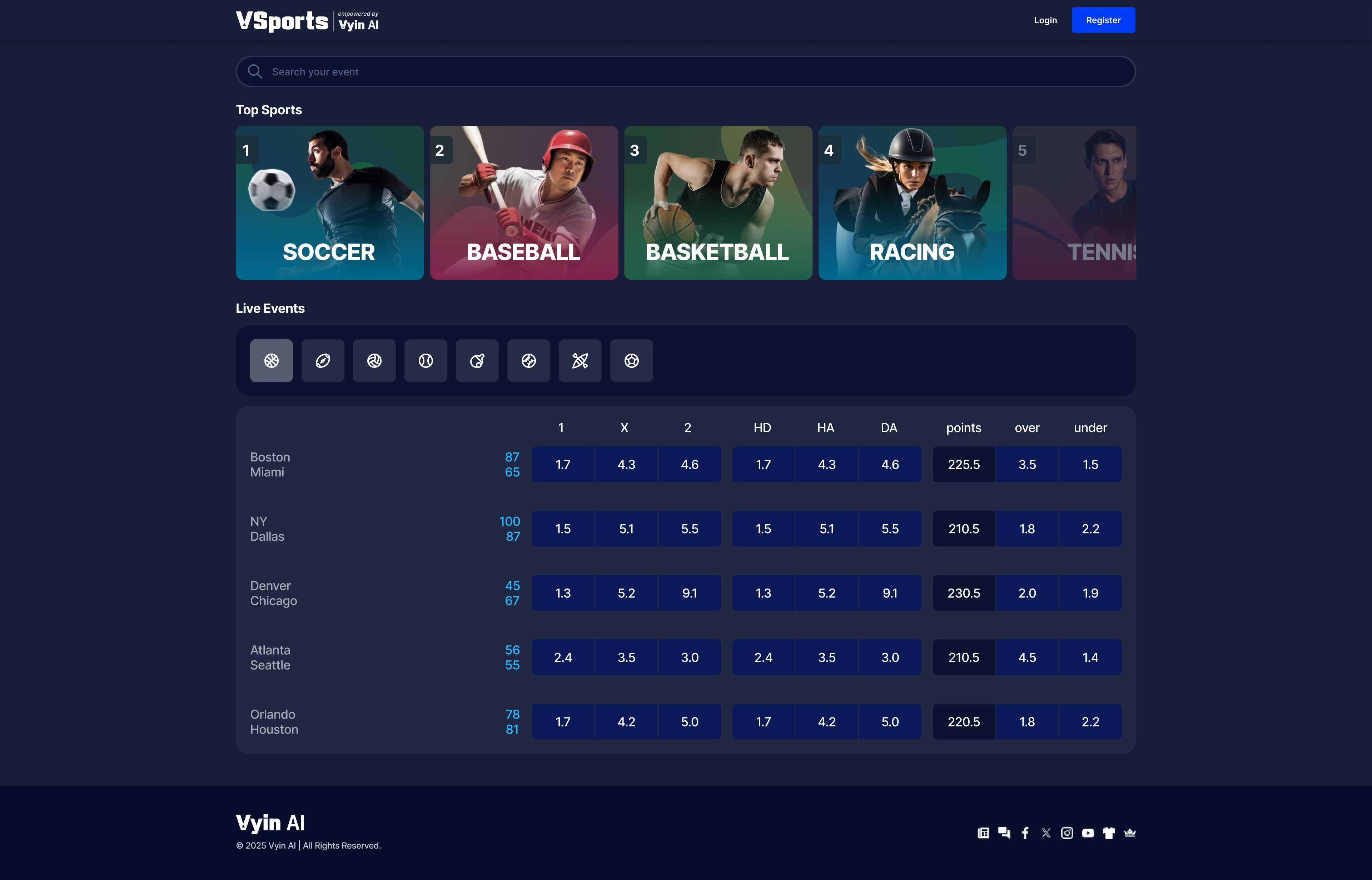Click the Orlando team name
Image resolution: width=1372 pixels, height=880 pixels.
[273, 714]
